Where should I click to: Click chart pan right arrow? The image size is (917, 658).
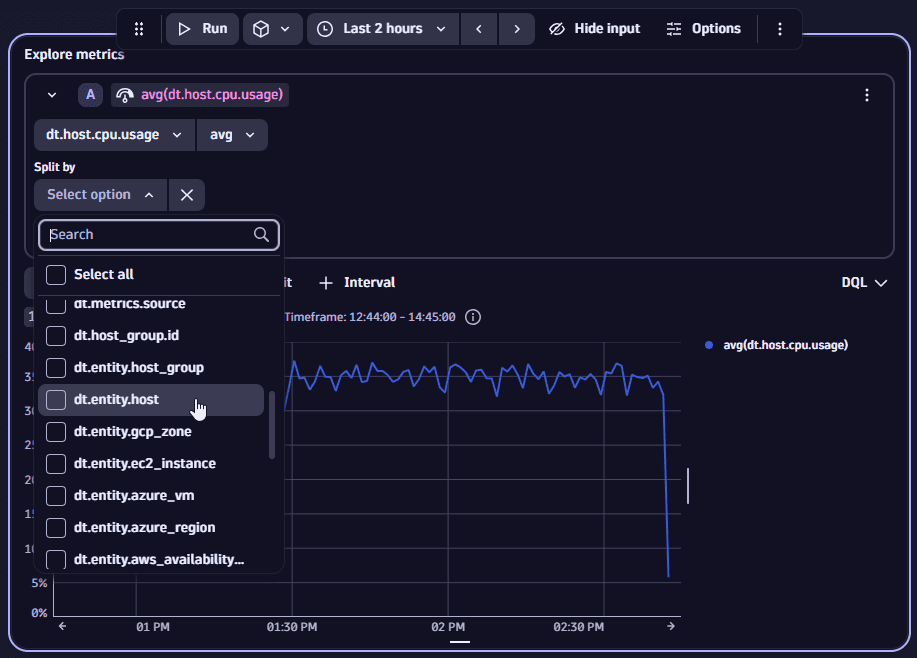tap(671, 626)
